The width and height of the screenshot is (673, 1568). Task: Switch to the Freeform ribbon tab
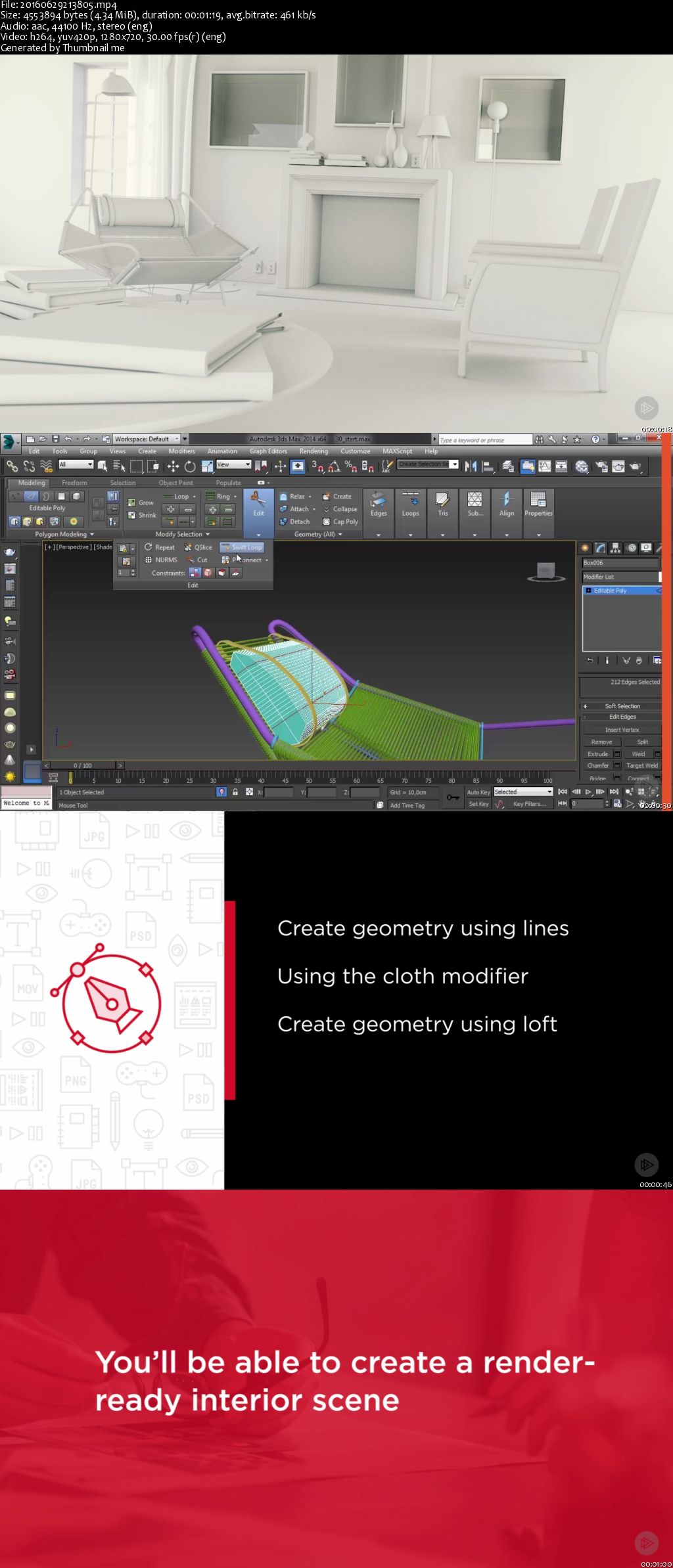coord(74,483)
